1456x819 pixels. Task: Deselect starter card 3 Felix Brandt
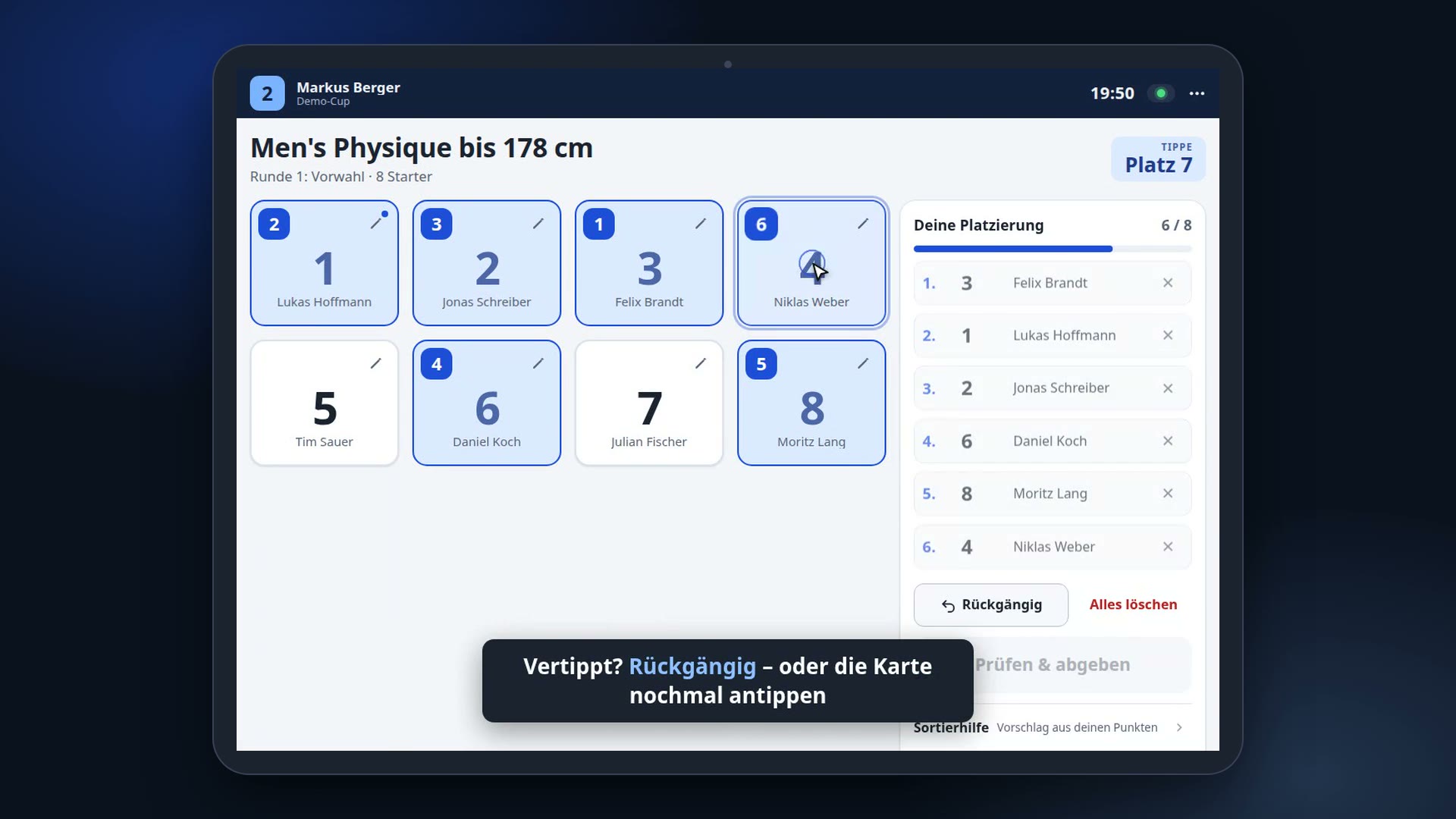click(x=649, y=263)
